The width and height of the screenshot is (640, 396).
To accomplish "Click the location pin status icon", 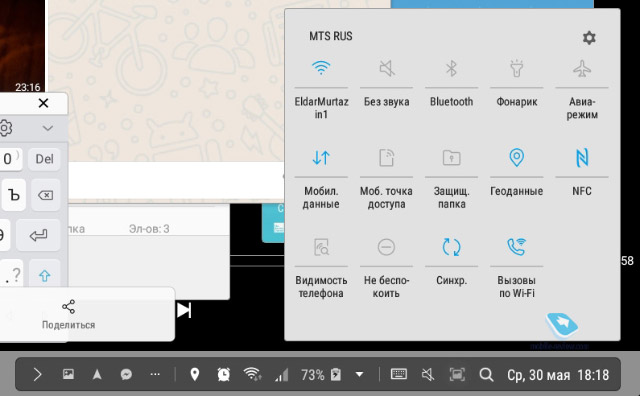I will tap(195, 374).
